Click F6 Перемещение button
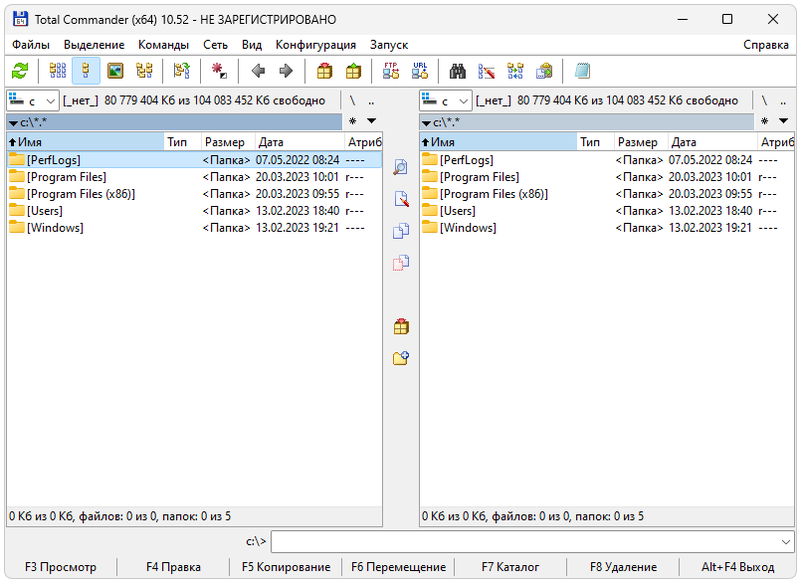800x584 pixels. tap(398, 567)
